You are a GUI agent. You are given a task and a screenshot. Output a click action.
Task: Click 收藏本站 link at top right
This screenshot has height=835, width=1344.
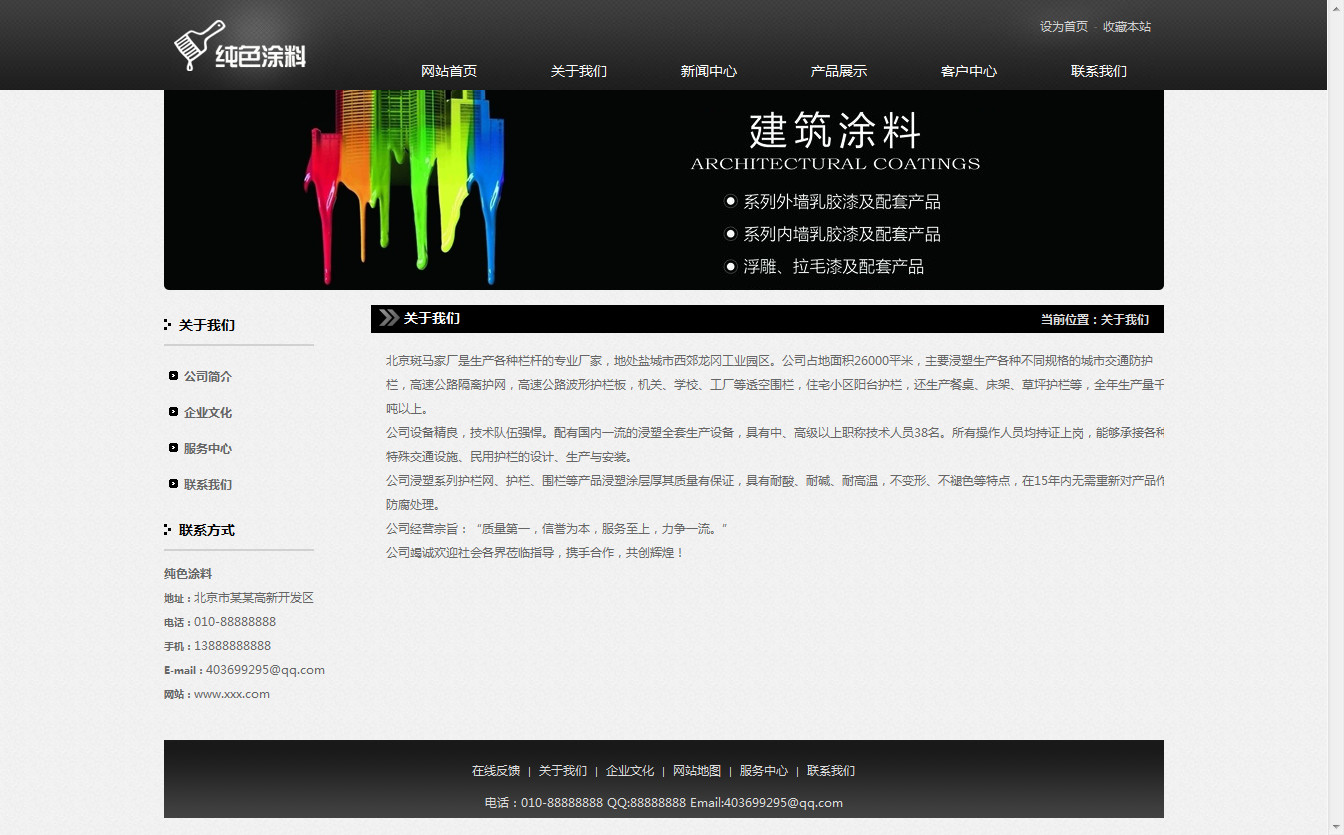pos(1126,27)
